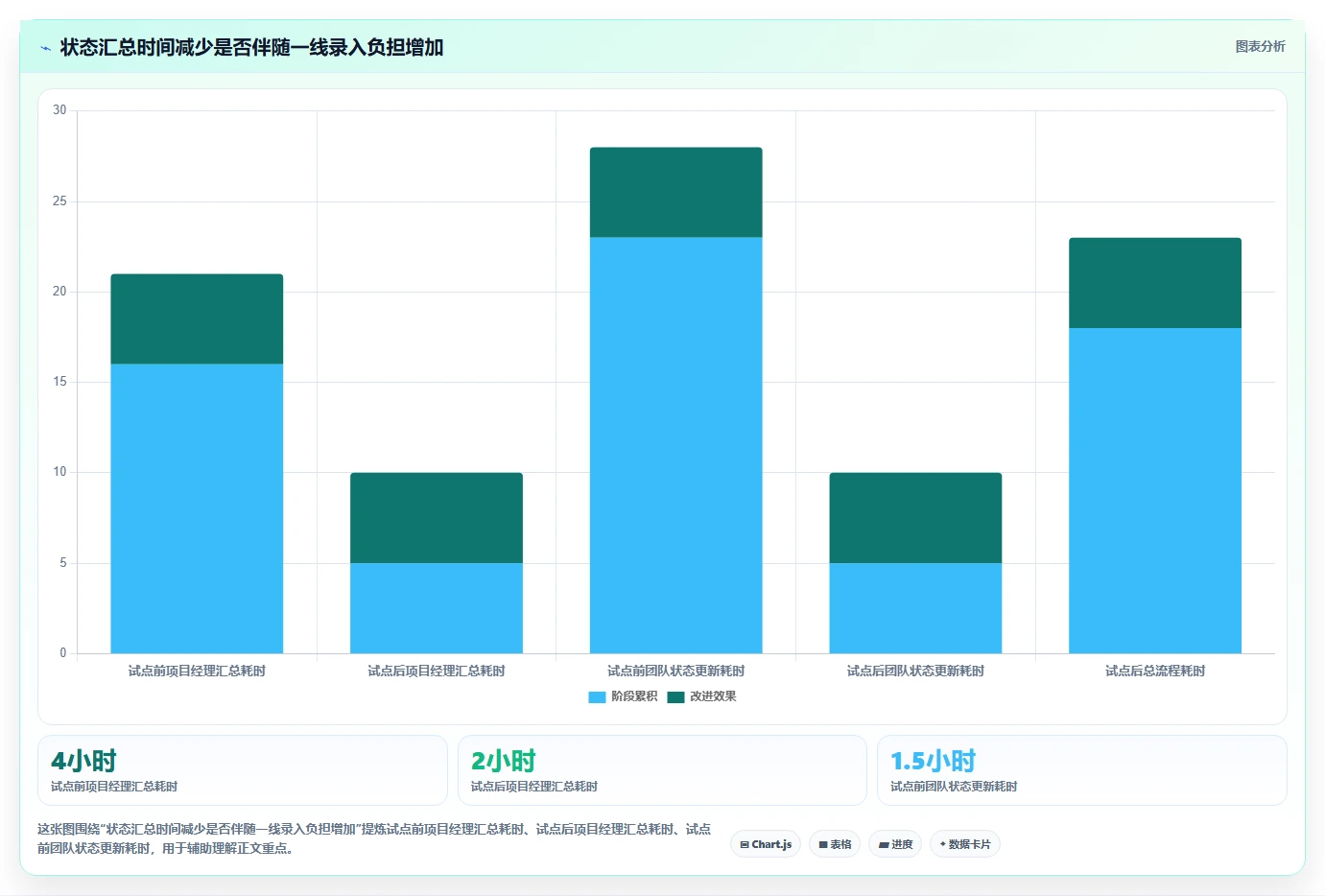
Task: Click the x-axis label 试点前团队状态更新耗时
Action: 676,671
